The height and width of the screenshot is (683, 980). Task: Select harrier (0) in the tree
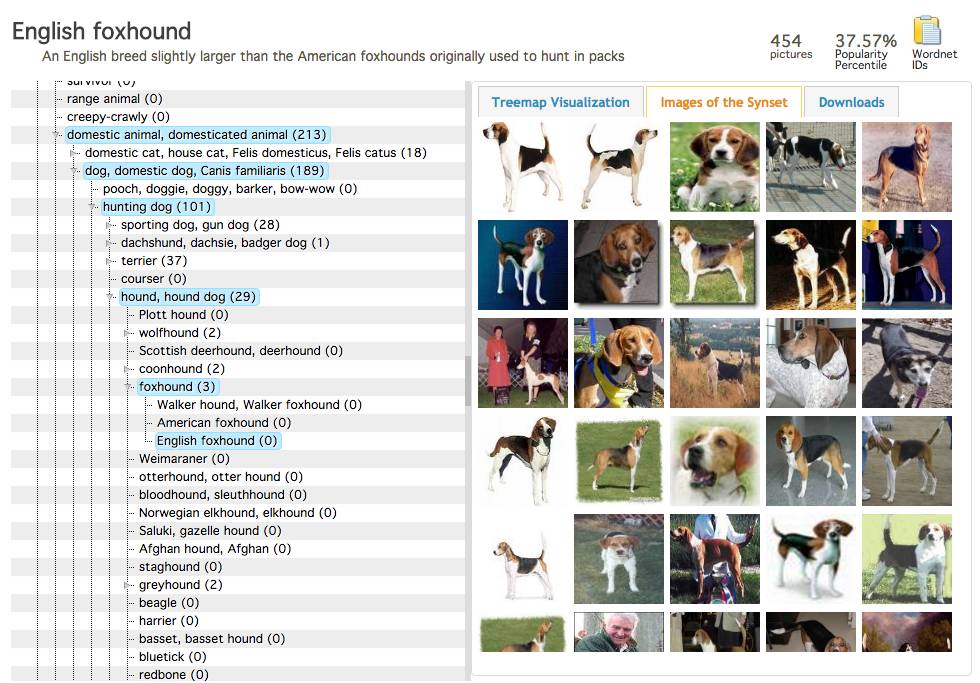(x=169, y=621)
